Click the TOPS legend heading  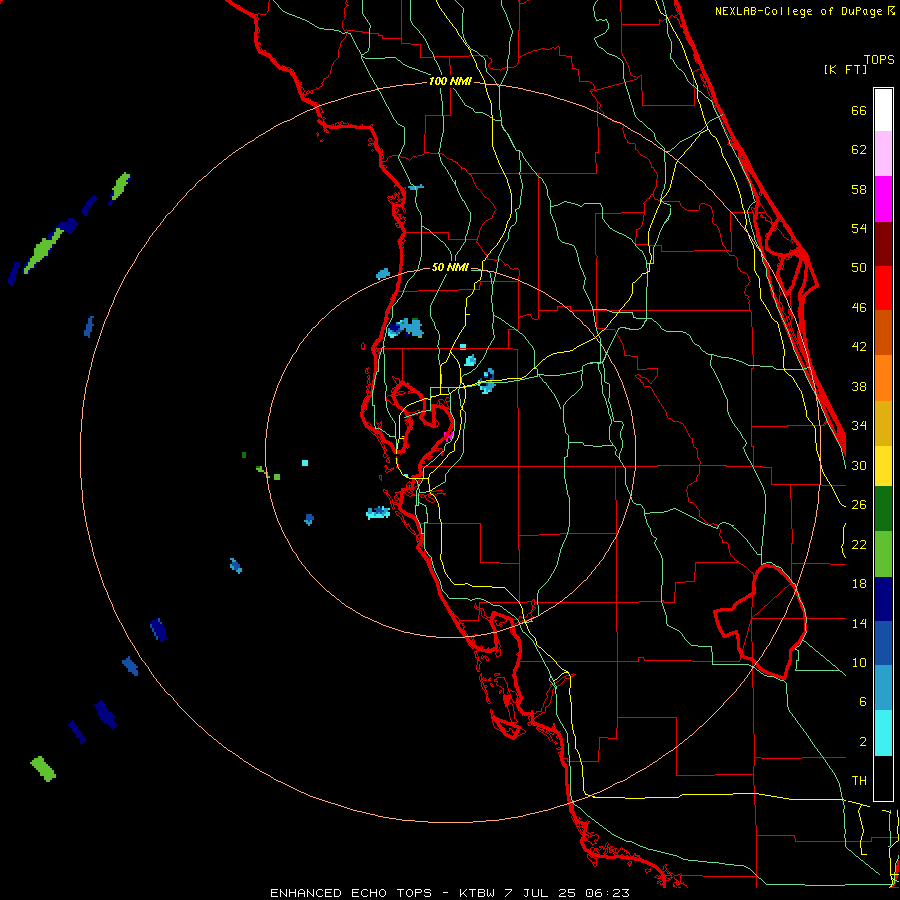879,59
